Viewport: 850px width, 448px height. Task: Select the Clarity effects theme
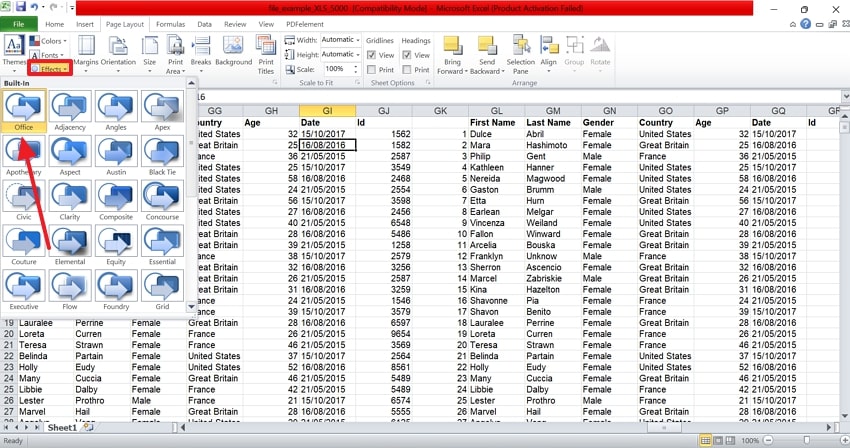click(70, 201)
